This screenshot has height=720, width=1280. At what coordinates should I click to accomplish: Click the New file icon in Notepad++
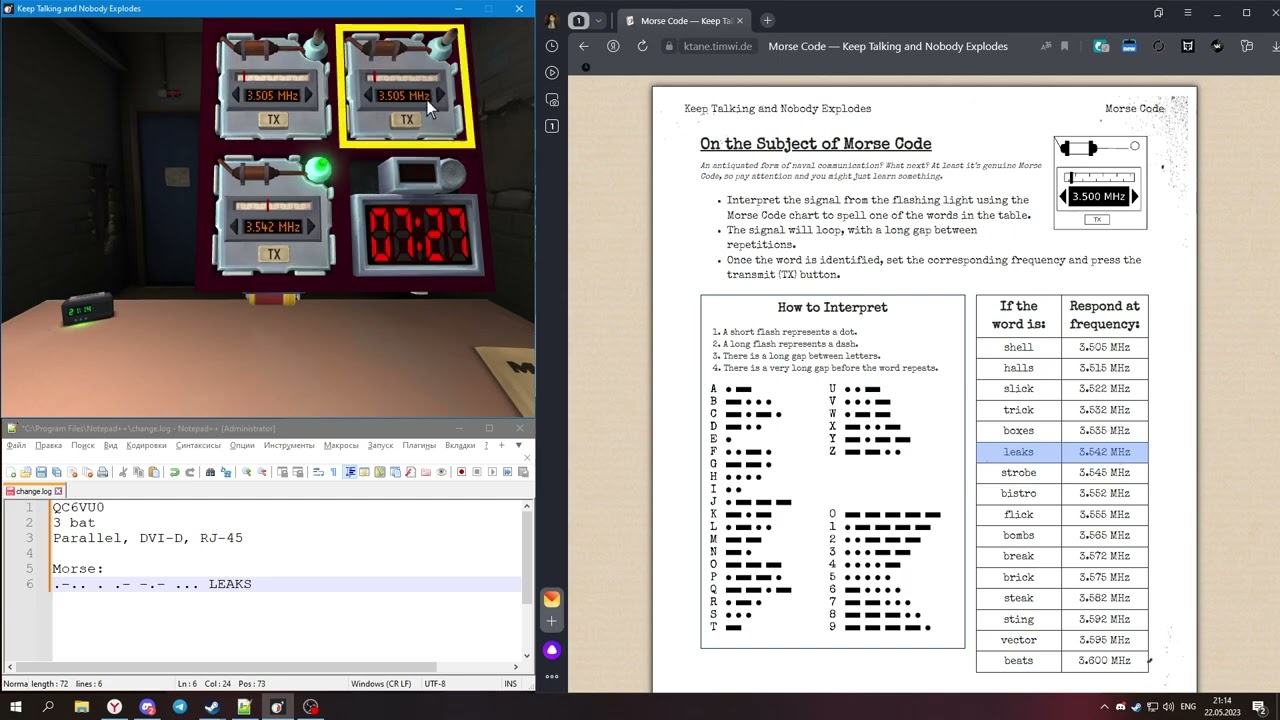(x=11, y=472)
